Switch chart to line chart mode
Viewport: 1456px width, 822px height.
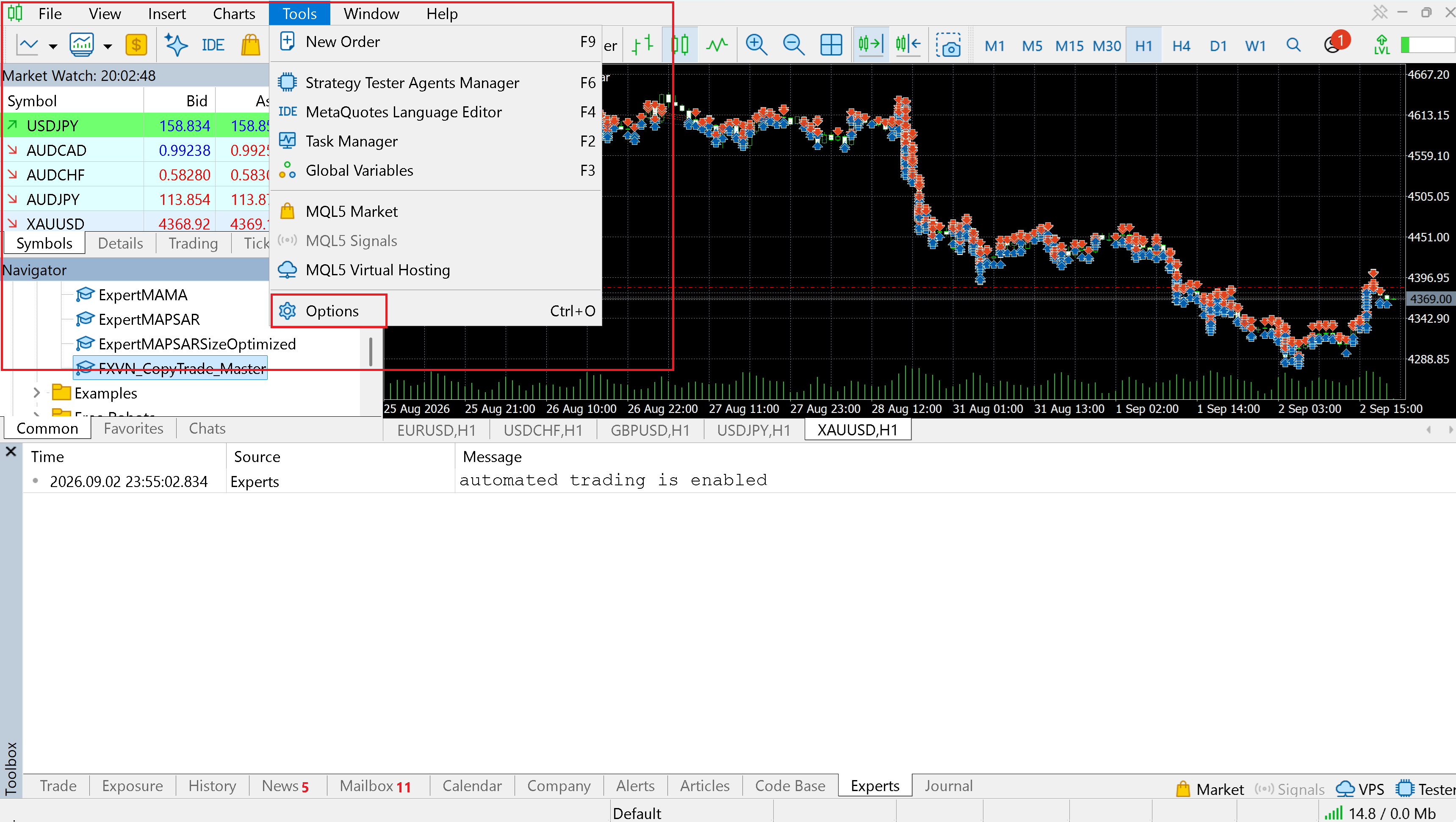pyautogui.click(x=717, y=44)
